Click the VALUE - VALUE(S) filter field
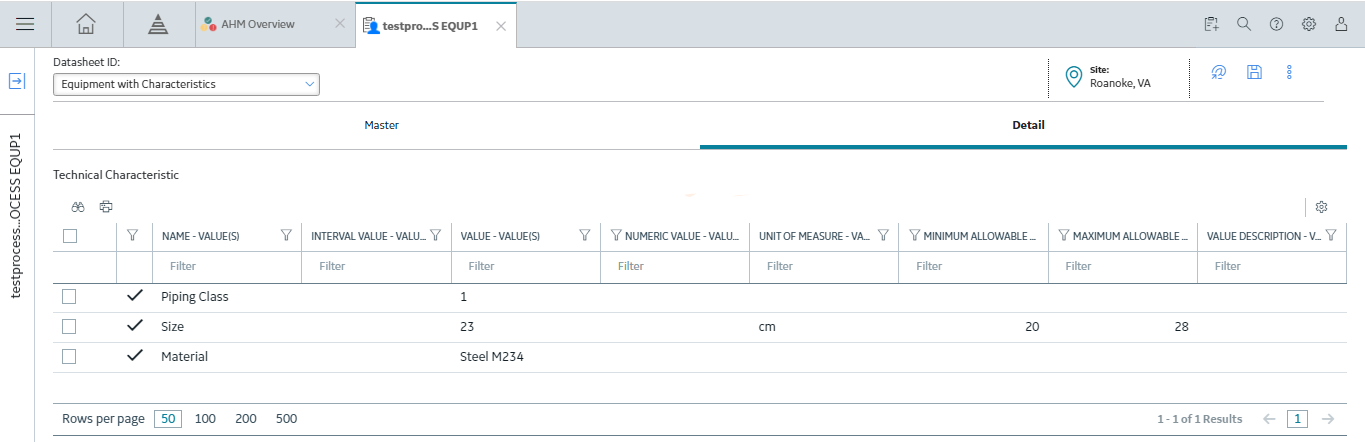 pyautogui.click(x=525, y=266)
